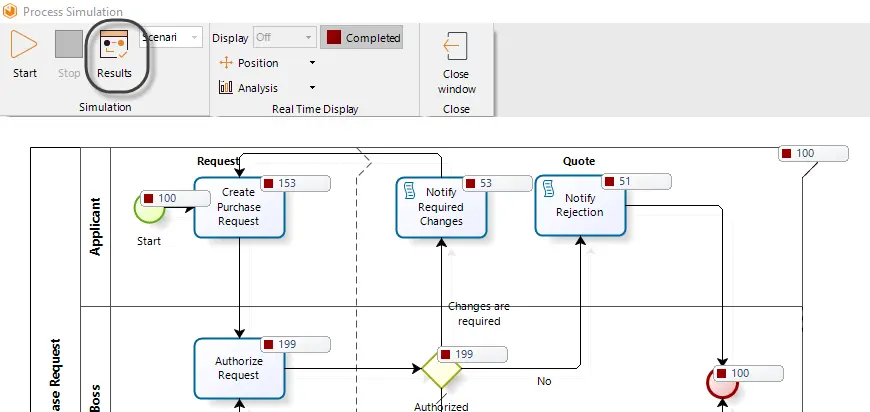The height and width of the screenshot is (412, 870).
Task: Expand the Analysis dropdown arrow
Action: 312,88
